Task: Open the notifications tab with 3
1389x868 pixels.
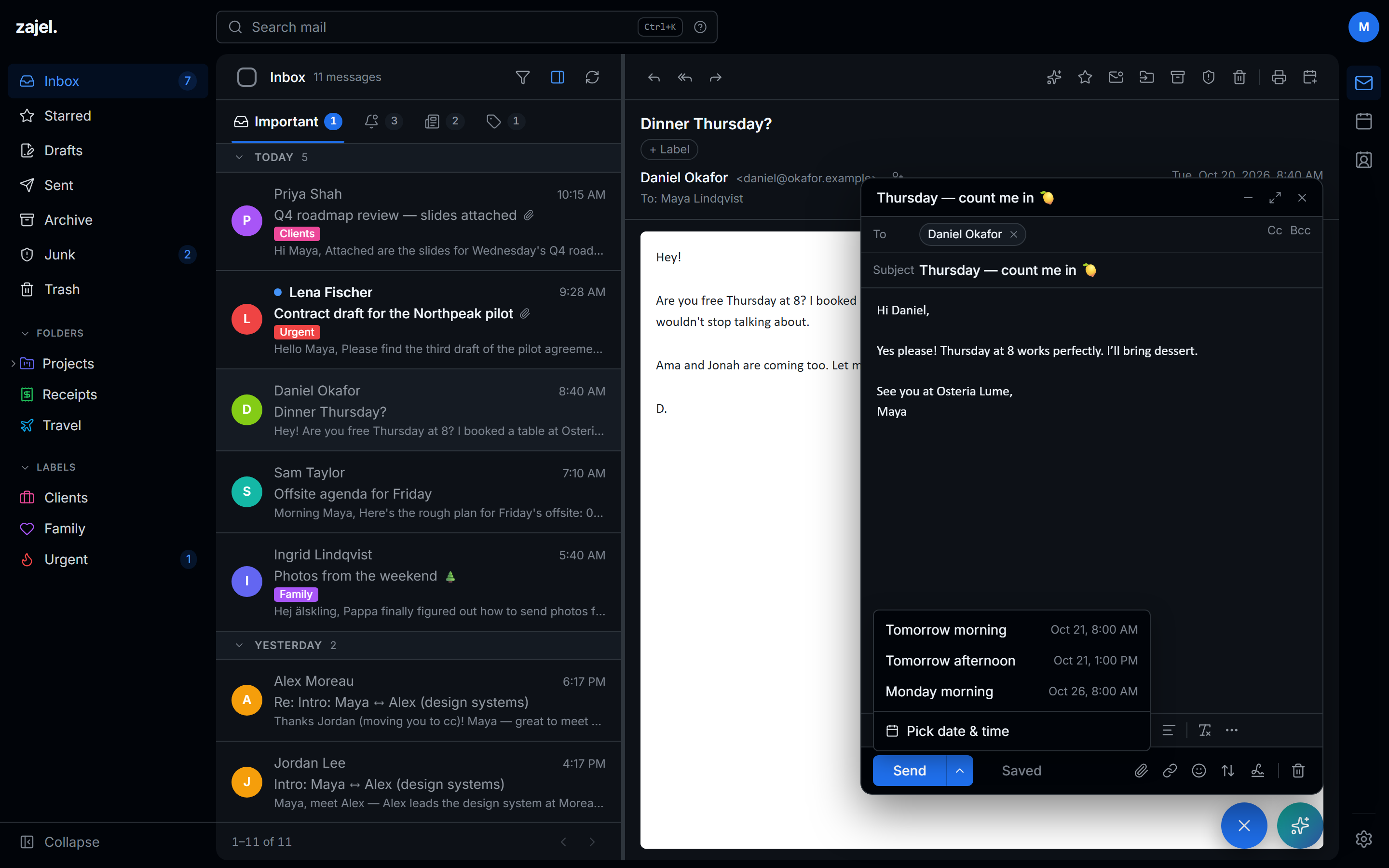Action: pyautogui.click(x=383, y=121)
